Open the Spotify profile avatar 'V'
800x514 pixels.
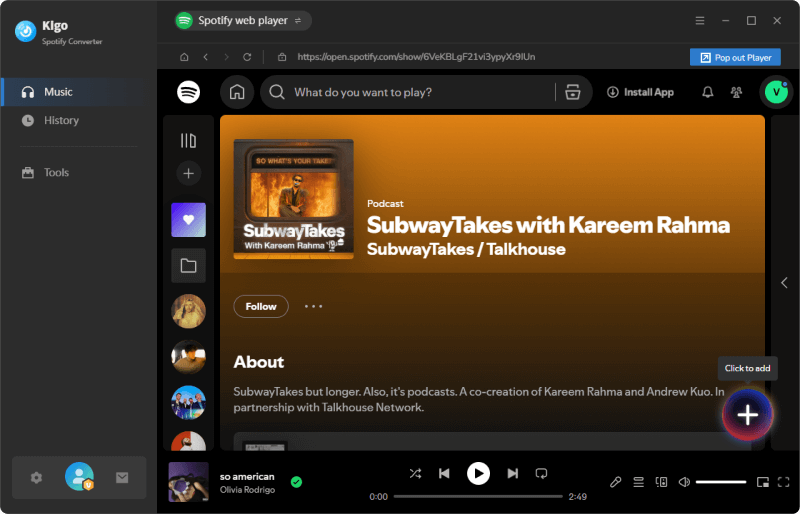777,92
